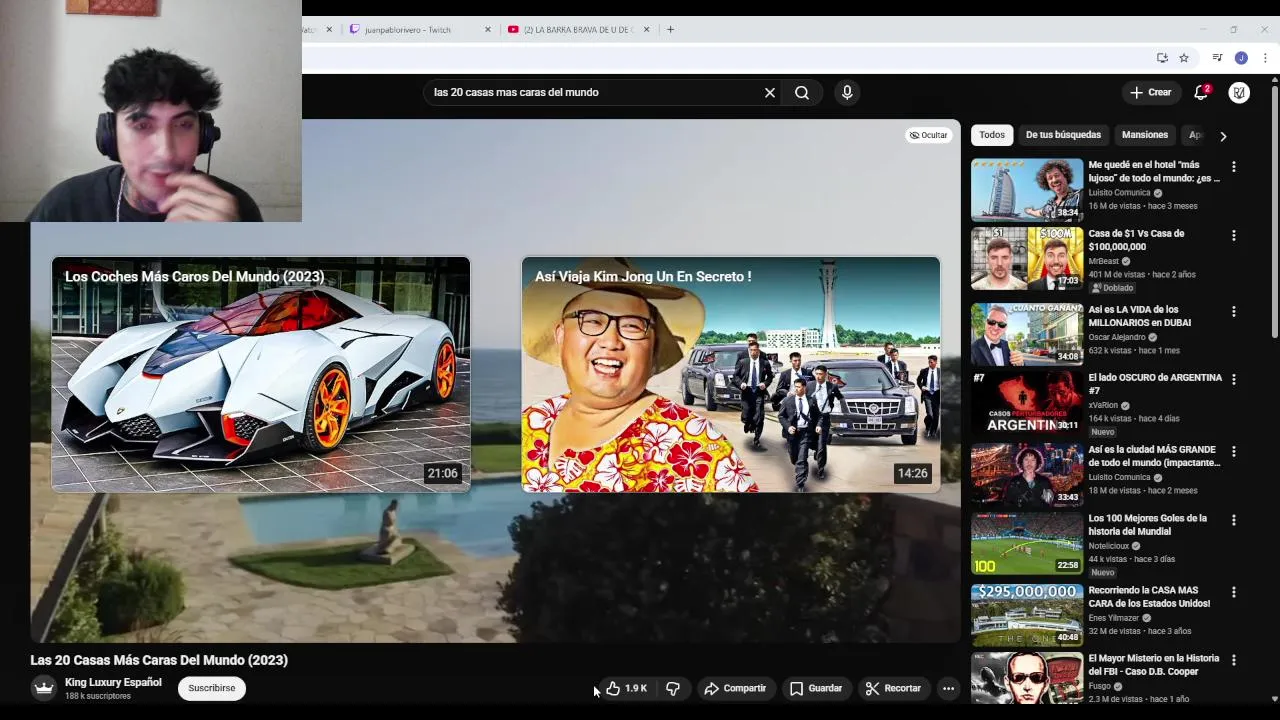Viewport: 1280px width, 720px height.
Task: Dislike the video
Action: [x=673, y=688]
